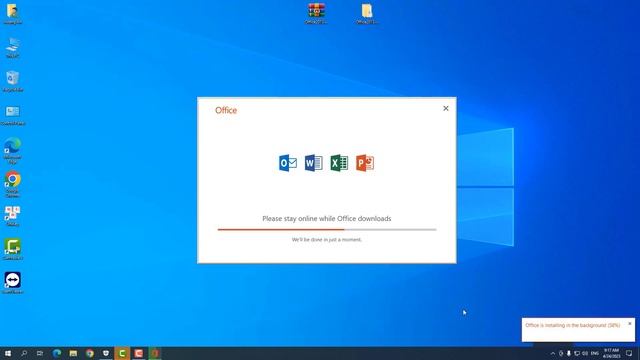
Task: Open the Camtasia desktop shortcut
Action: [x=13, y=249]
